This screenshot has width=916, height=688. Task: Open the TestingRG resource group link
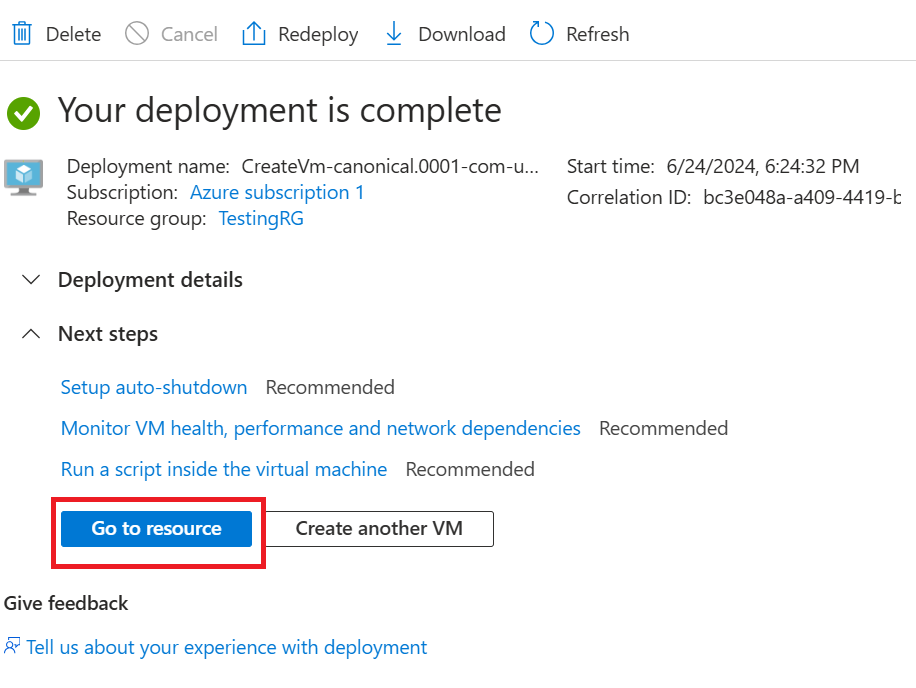261,218
